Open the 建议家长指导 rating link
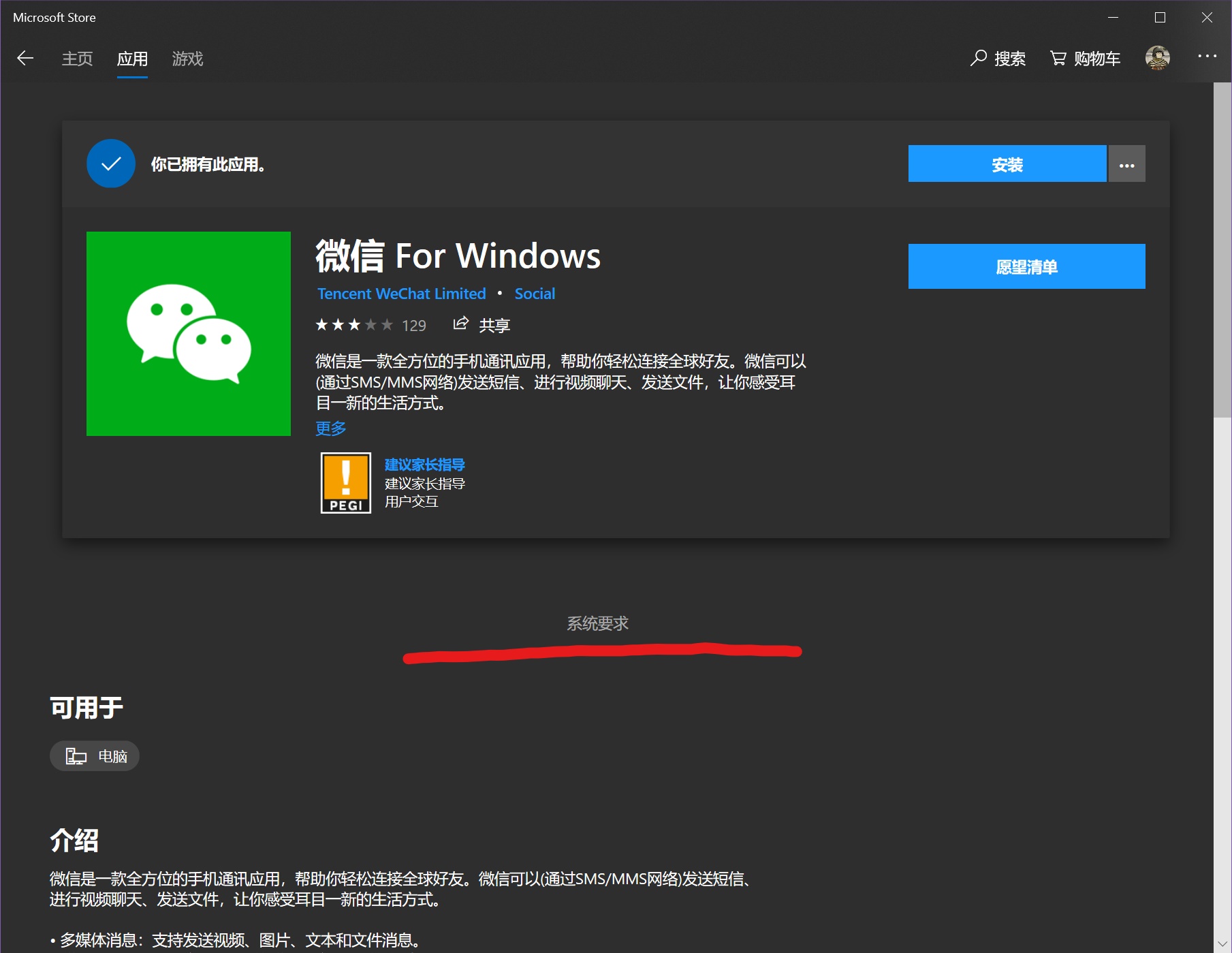 click(x=424, y=465)
